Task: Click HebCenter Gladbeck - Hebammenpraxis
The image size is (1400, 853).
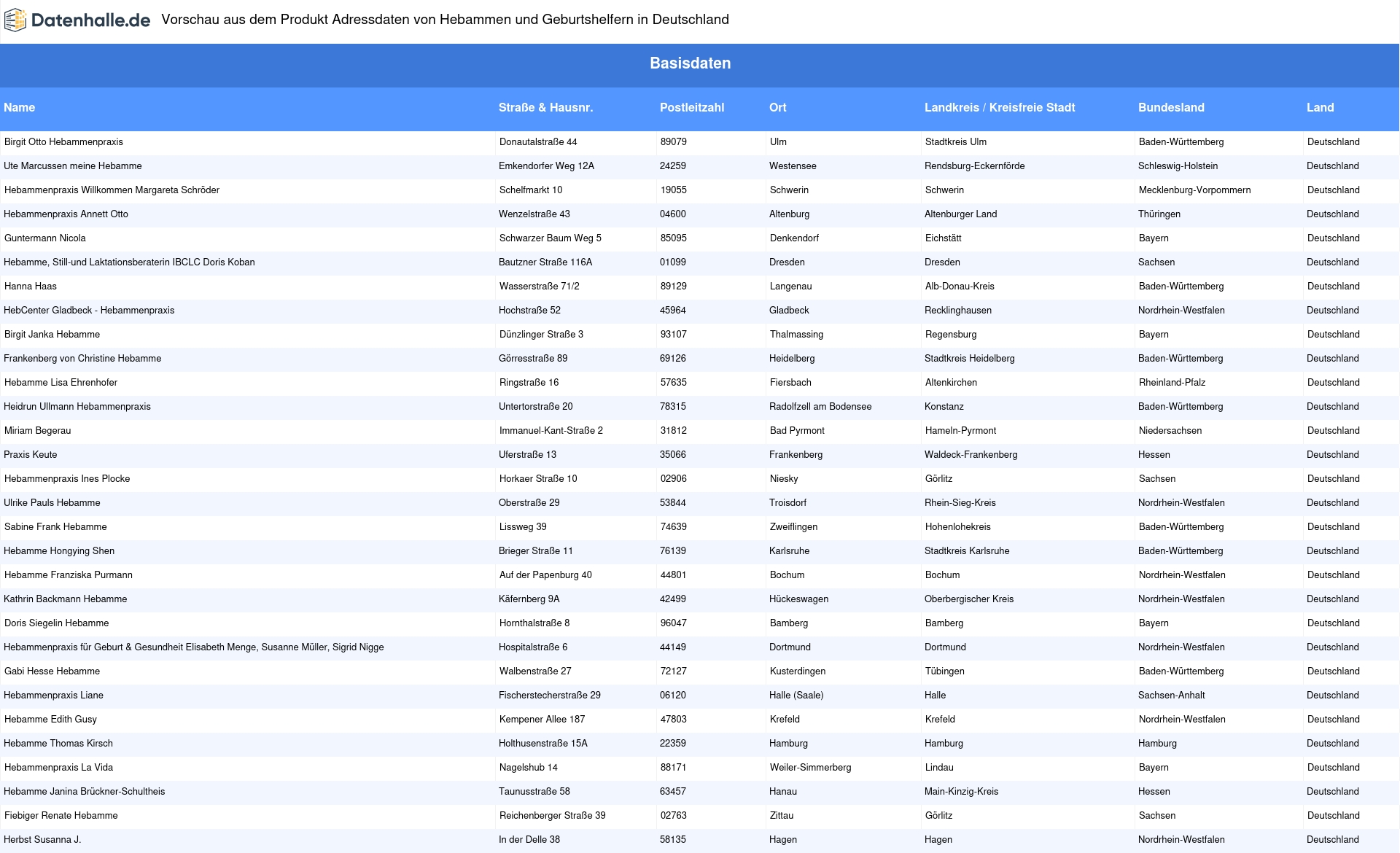Action: (89, 311)
